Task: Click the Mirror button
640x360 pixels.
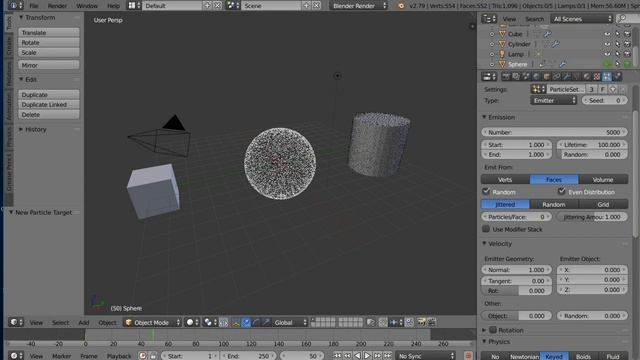Action: pos(49,65)
